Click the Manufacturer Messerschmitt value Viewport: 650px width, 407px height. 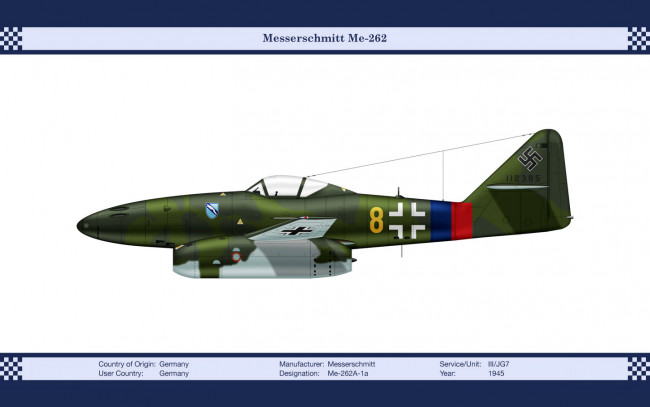pos(351,364)
